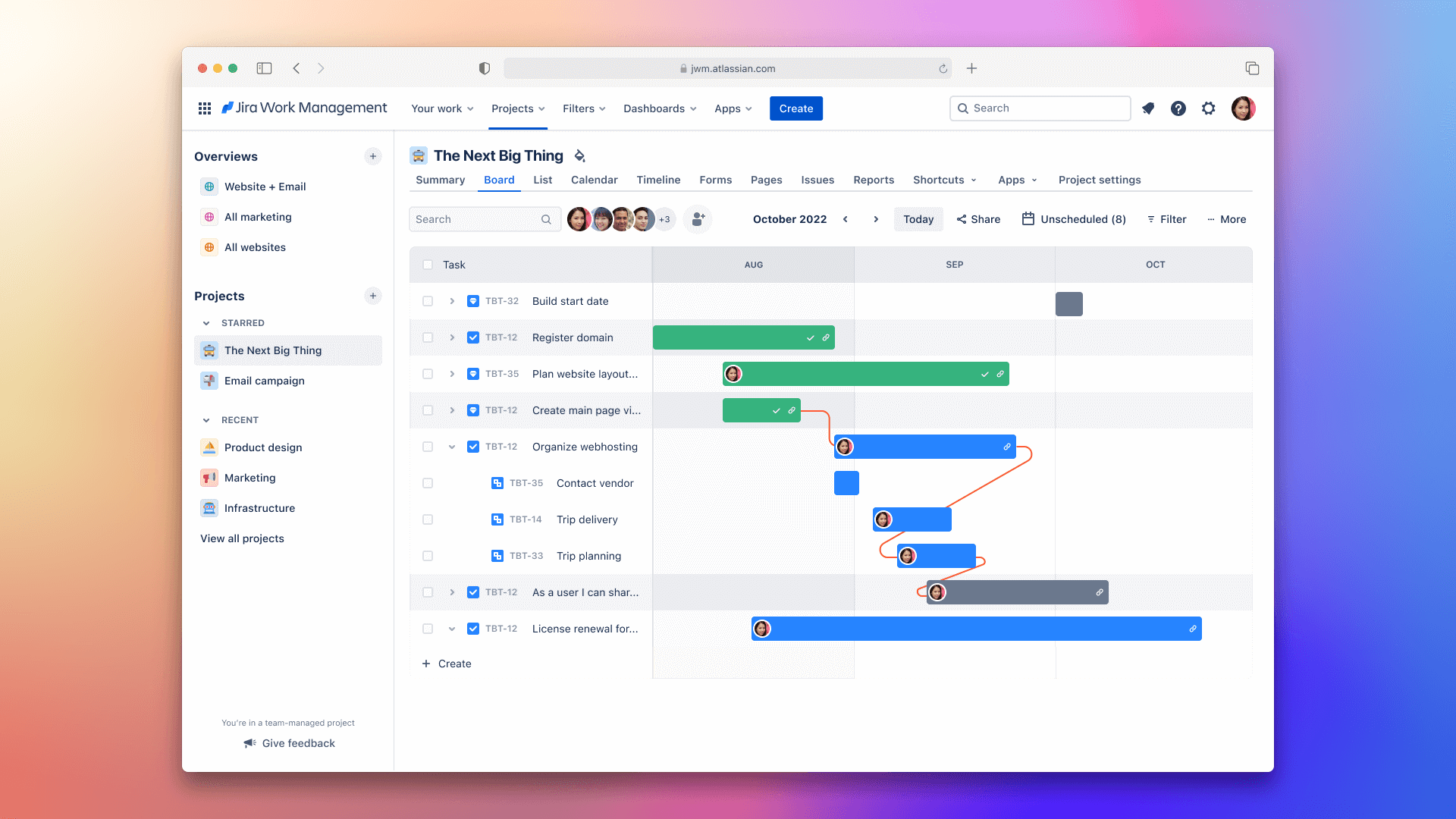The height and width of the screenshot is (819, 1456).
Task: Open the app switcher grid icon
Action: click(204, 108)
